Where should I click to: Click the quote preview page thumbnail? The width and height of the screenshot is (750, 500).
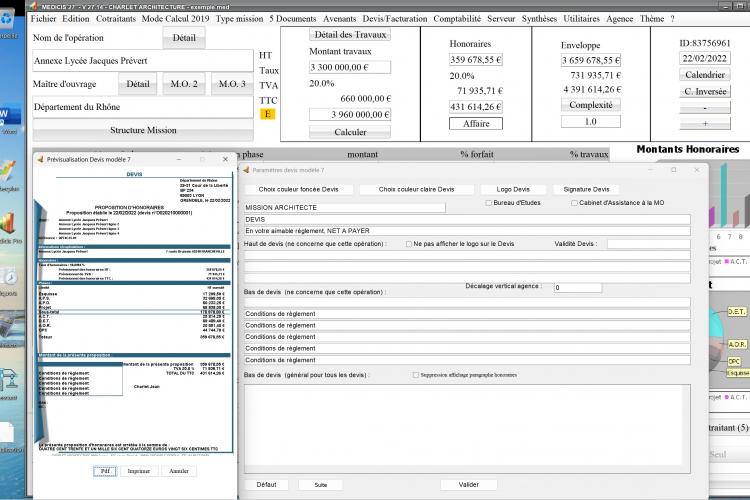click(135, 311)
